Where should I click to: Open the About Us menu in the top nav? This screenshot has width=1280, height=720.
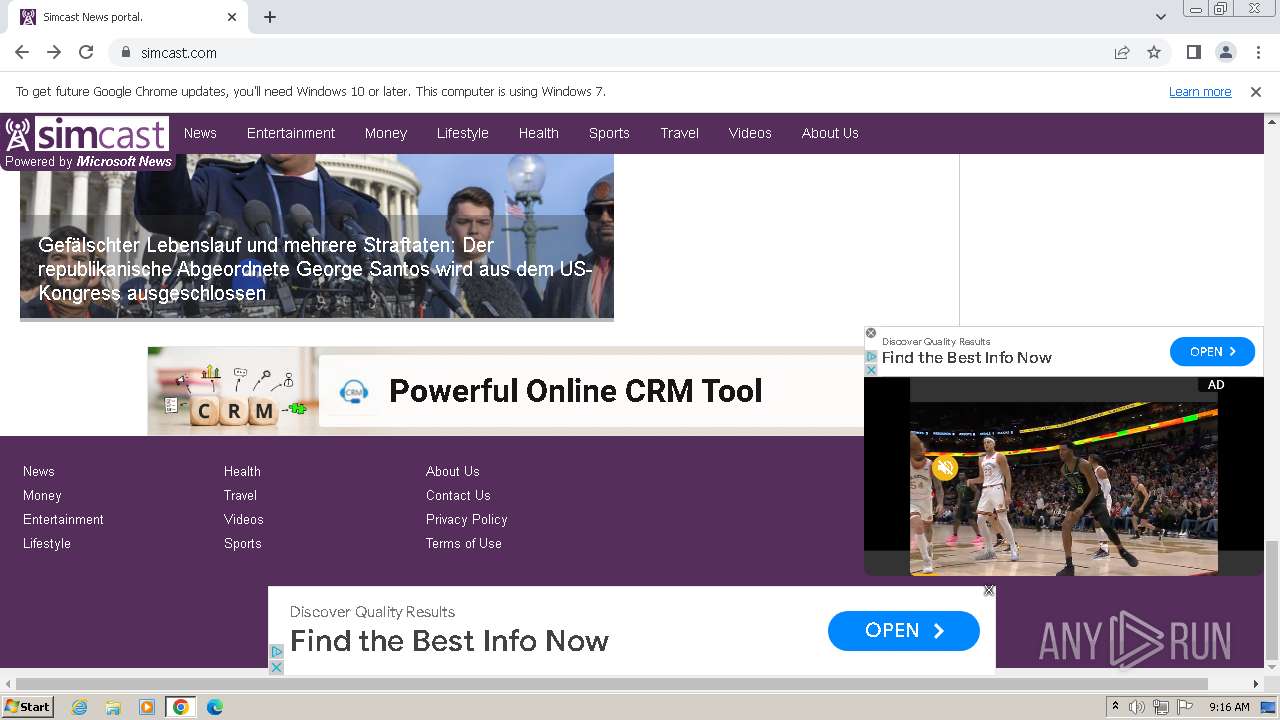(x=830, y=133)
